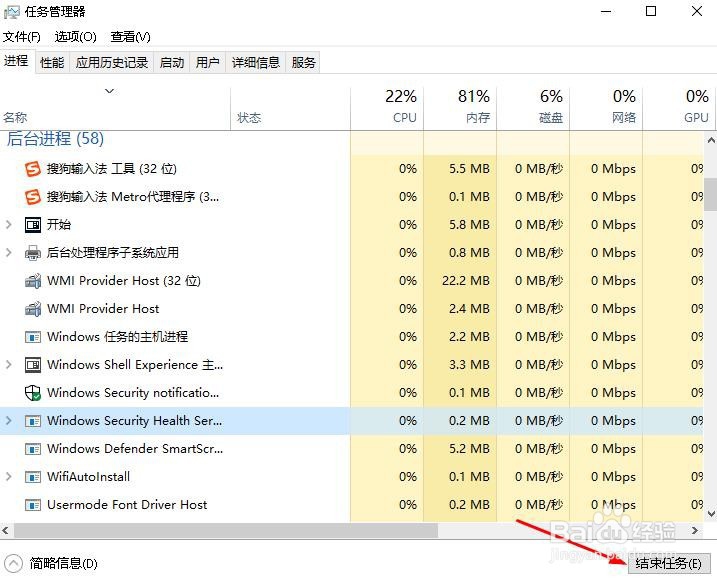Select the 后台进程 (58) group header
The height and width of the screenshot is (579, 717).
coord(55,138)
